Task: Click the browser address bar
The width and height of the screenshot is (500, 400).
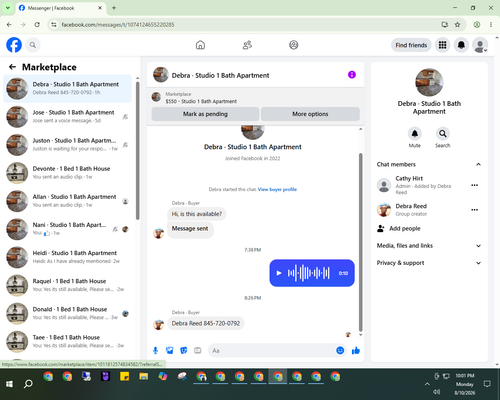Action: point(247,25)
